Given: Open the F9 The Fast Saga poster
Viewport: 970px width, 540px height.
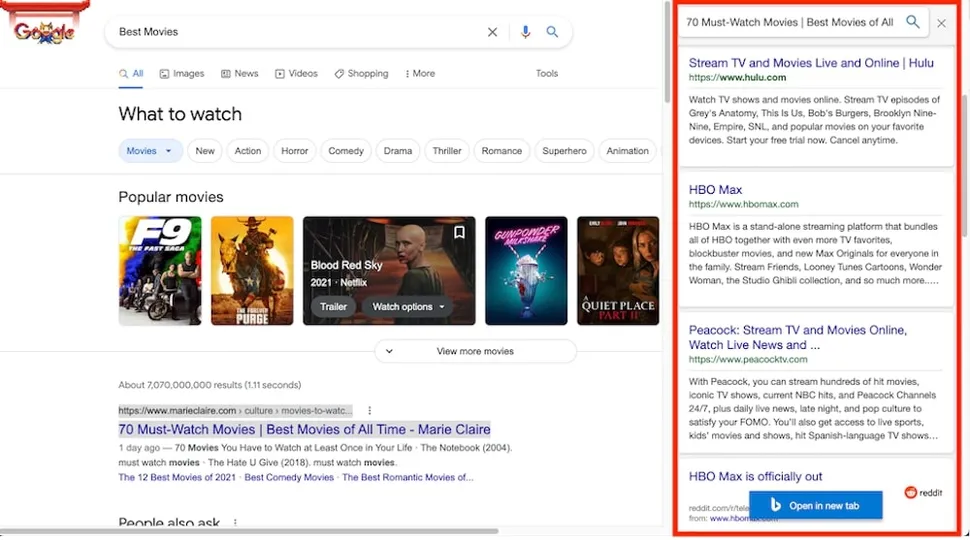Looking at the screenshot, I should tap(160, 270).
